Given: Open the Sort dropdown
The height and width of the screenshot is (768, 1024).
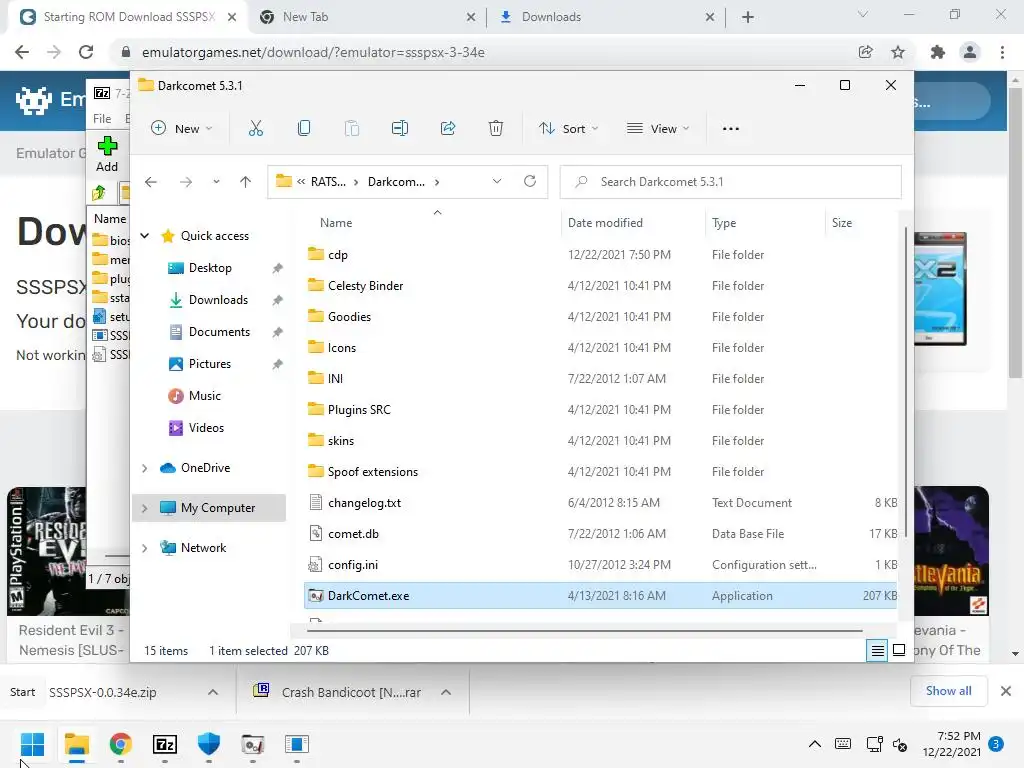Looking at the screenshot, I should click(x=569, y=129).
